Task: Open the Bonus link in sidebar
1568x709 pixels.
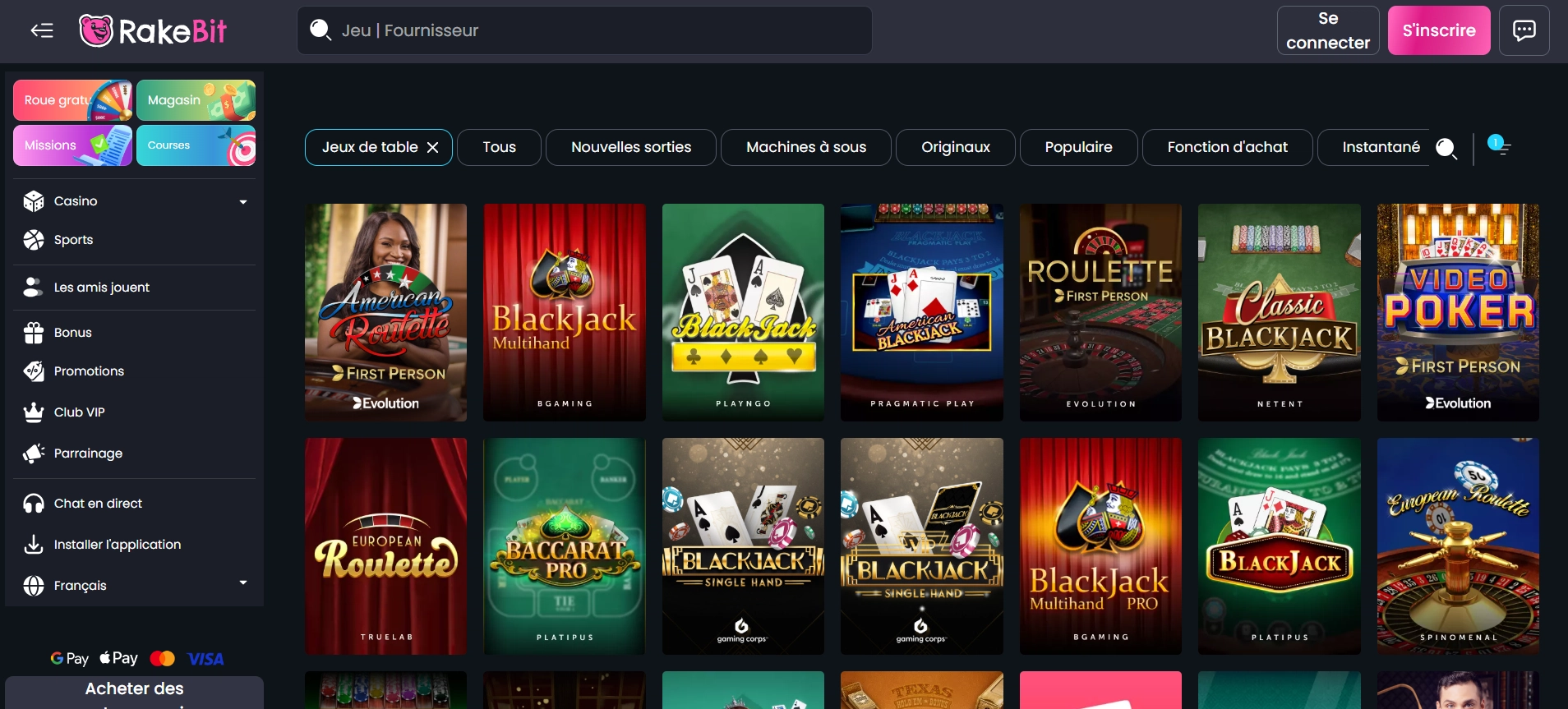Action: coord(73,333)
